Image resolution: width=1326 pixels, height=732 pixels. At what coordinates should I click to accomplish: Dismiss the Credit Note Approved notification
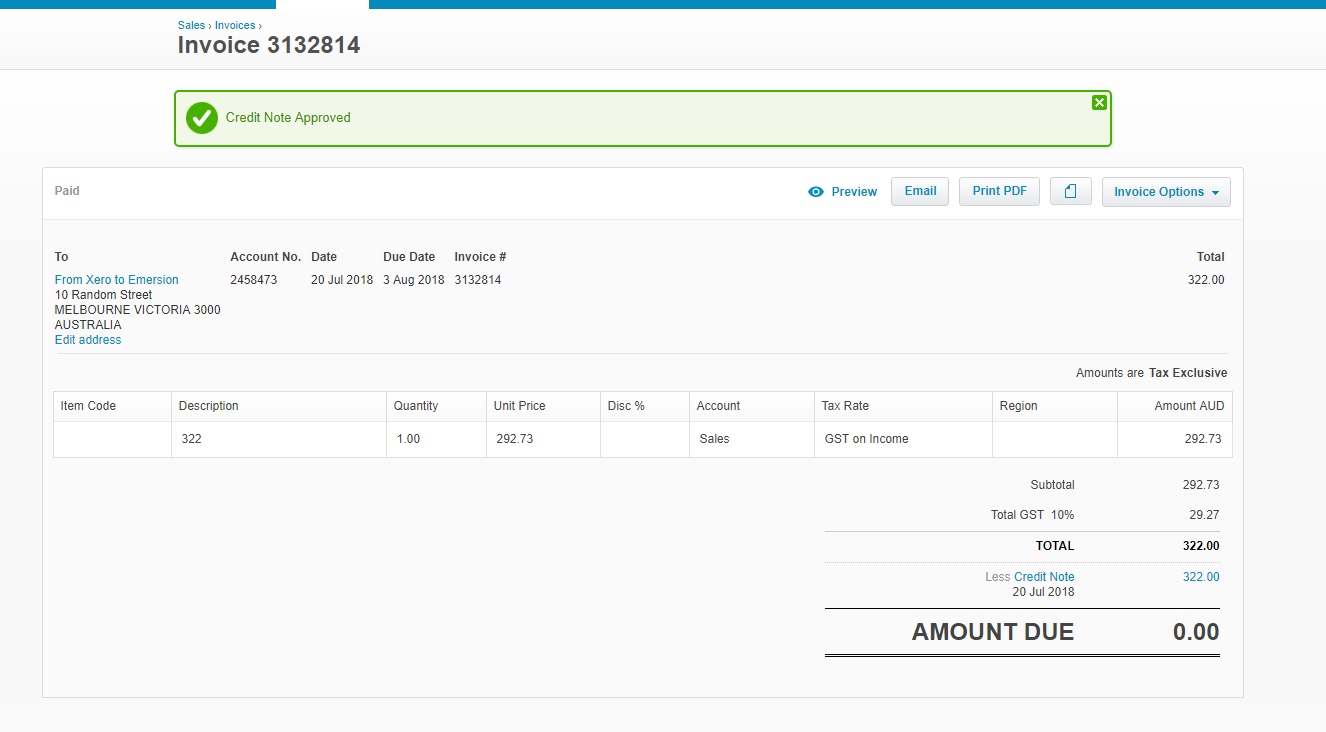click(1099, 102)
